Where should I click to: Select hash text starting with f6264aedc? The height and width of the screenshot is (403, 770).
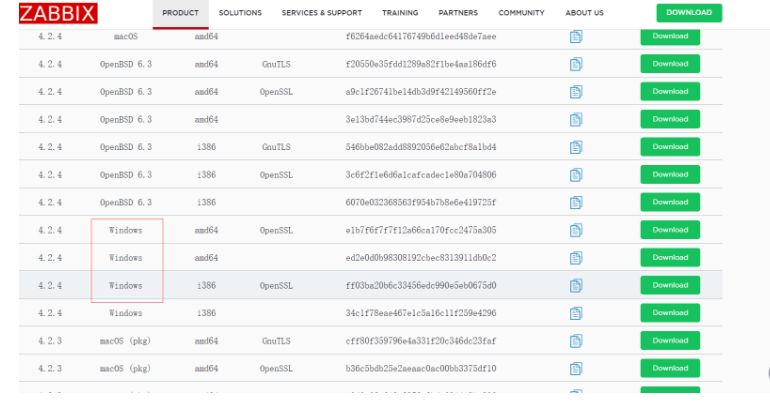click(421, 36)
